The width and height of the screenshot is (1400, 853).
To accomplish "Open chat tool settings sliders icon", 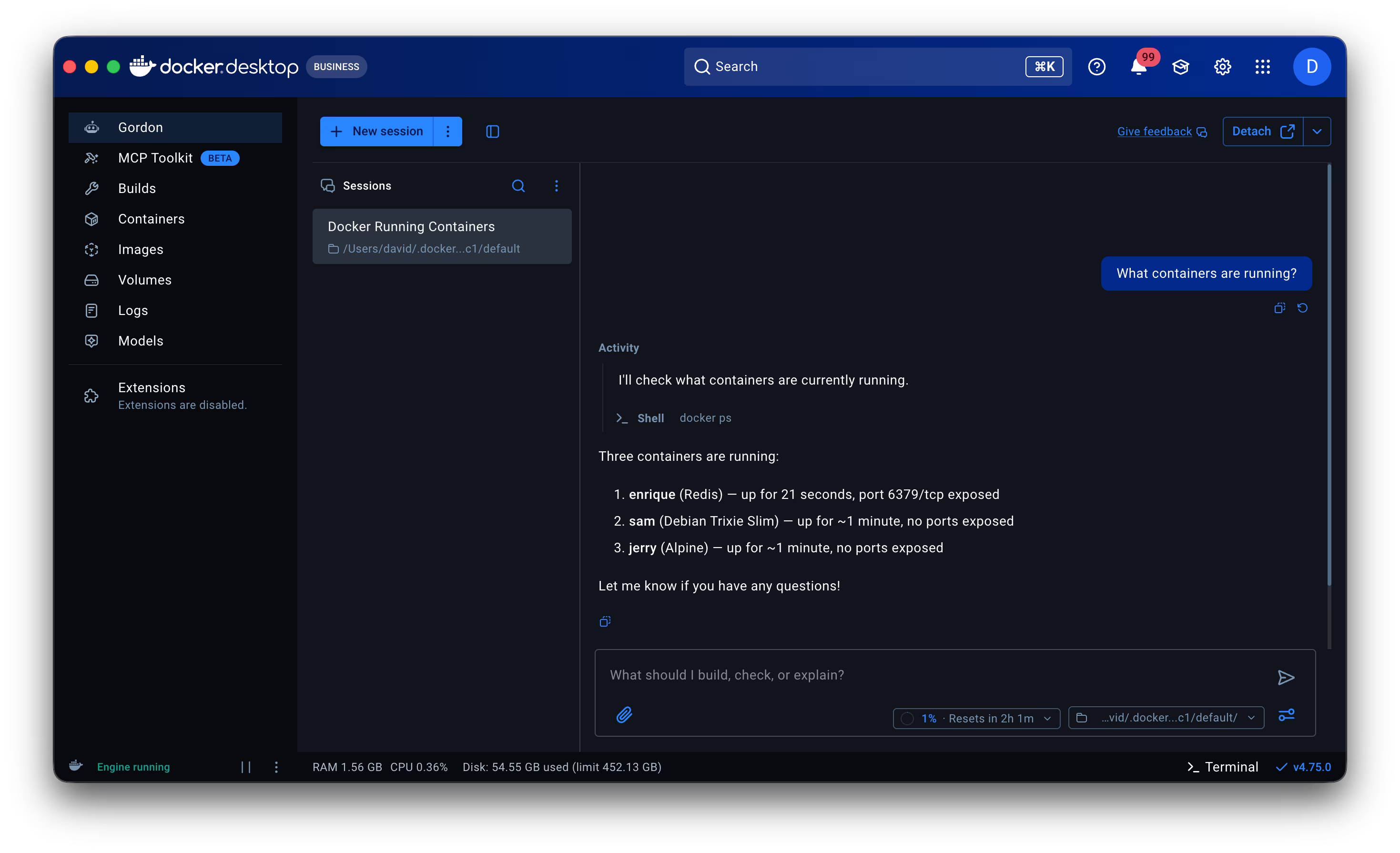I will point(1287,715).
